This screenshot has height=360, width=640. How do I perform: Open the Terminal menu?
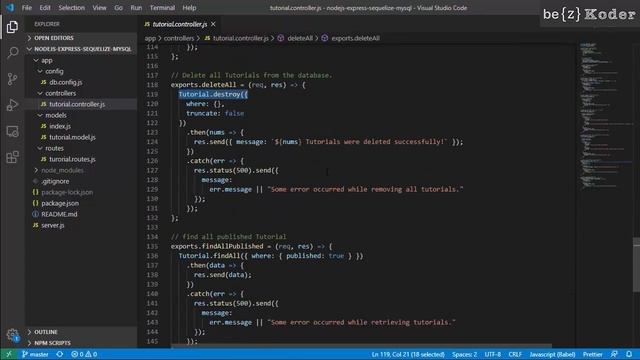click(162, 8)
